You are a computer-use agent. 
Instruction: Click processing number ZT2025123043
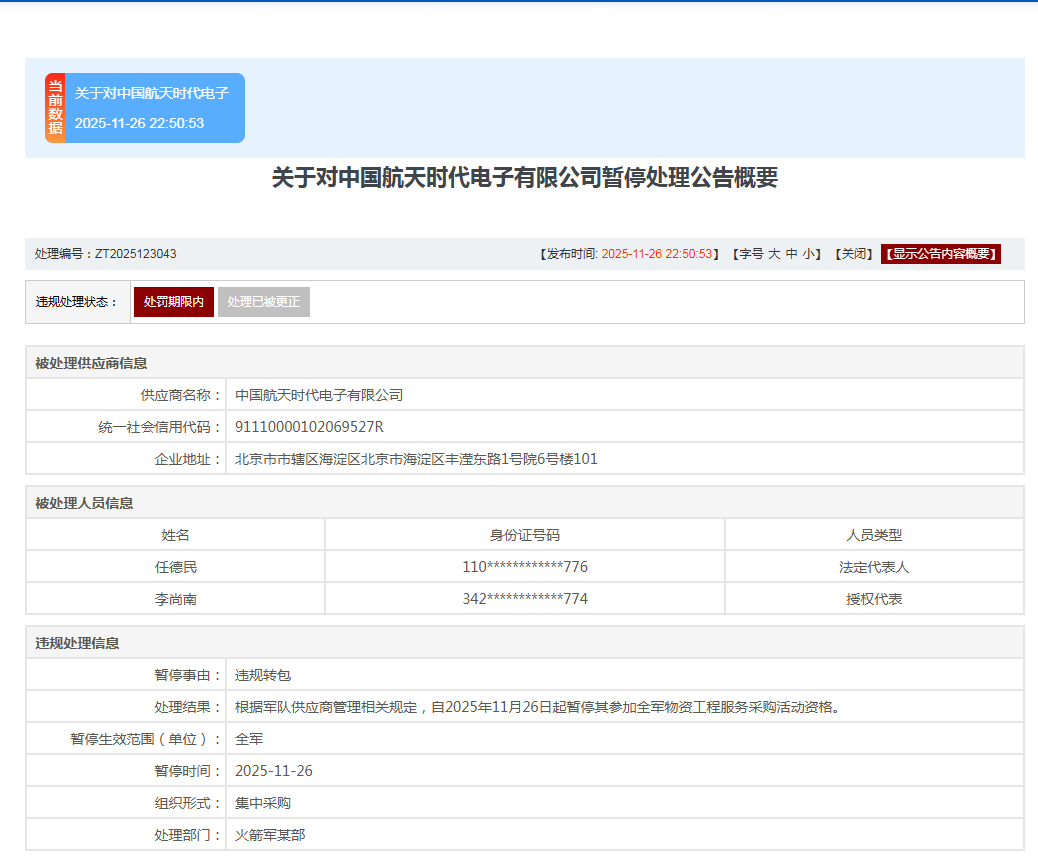coord(136,254)
